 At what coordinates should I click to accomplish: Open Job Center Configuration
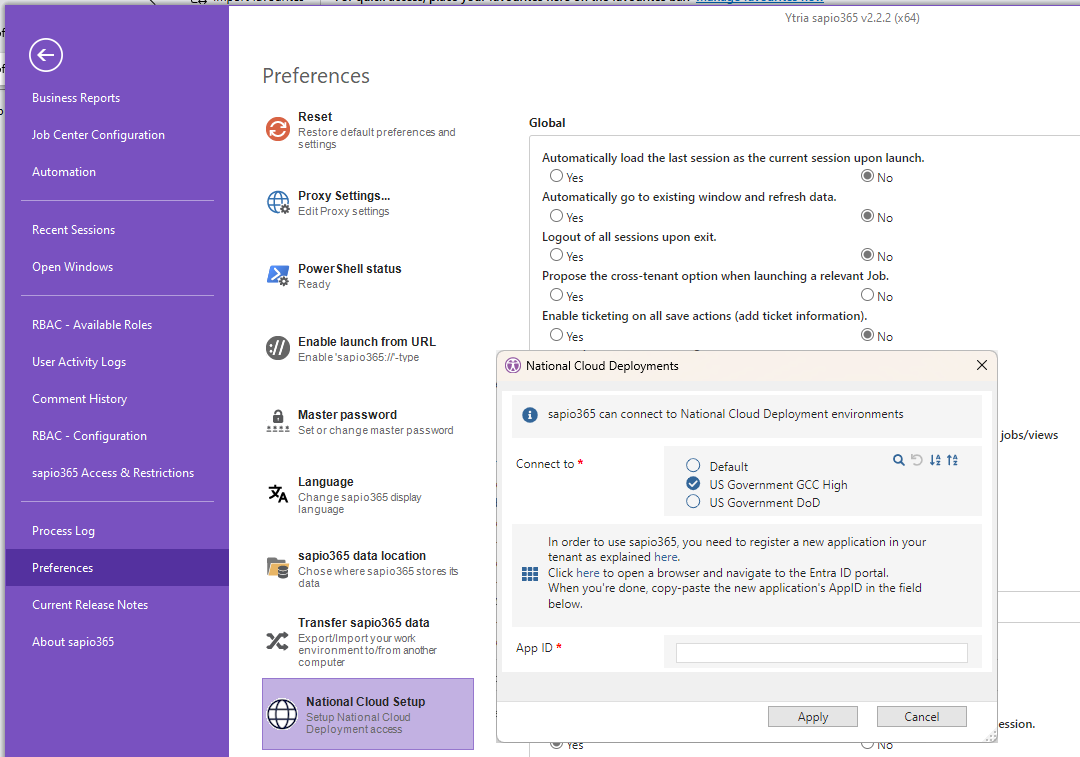click(98, 135)
